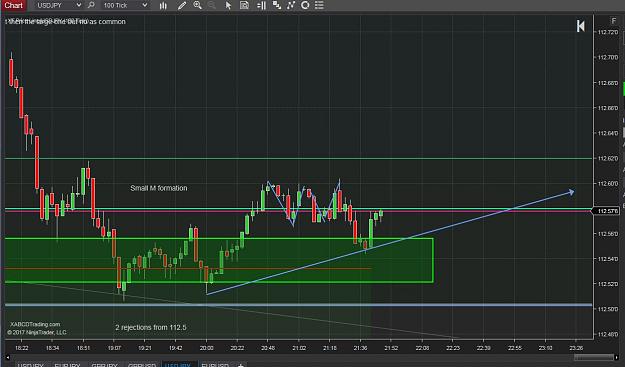This screenshot has width=625, height=367.
Task: Open the Properties list icon
Action: tap(319, 5)
